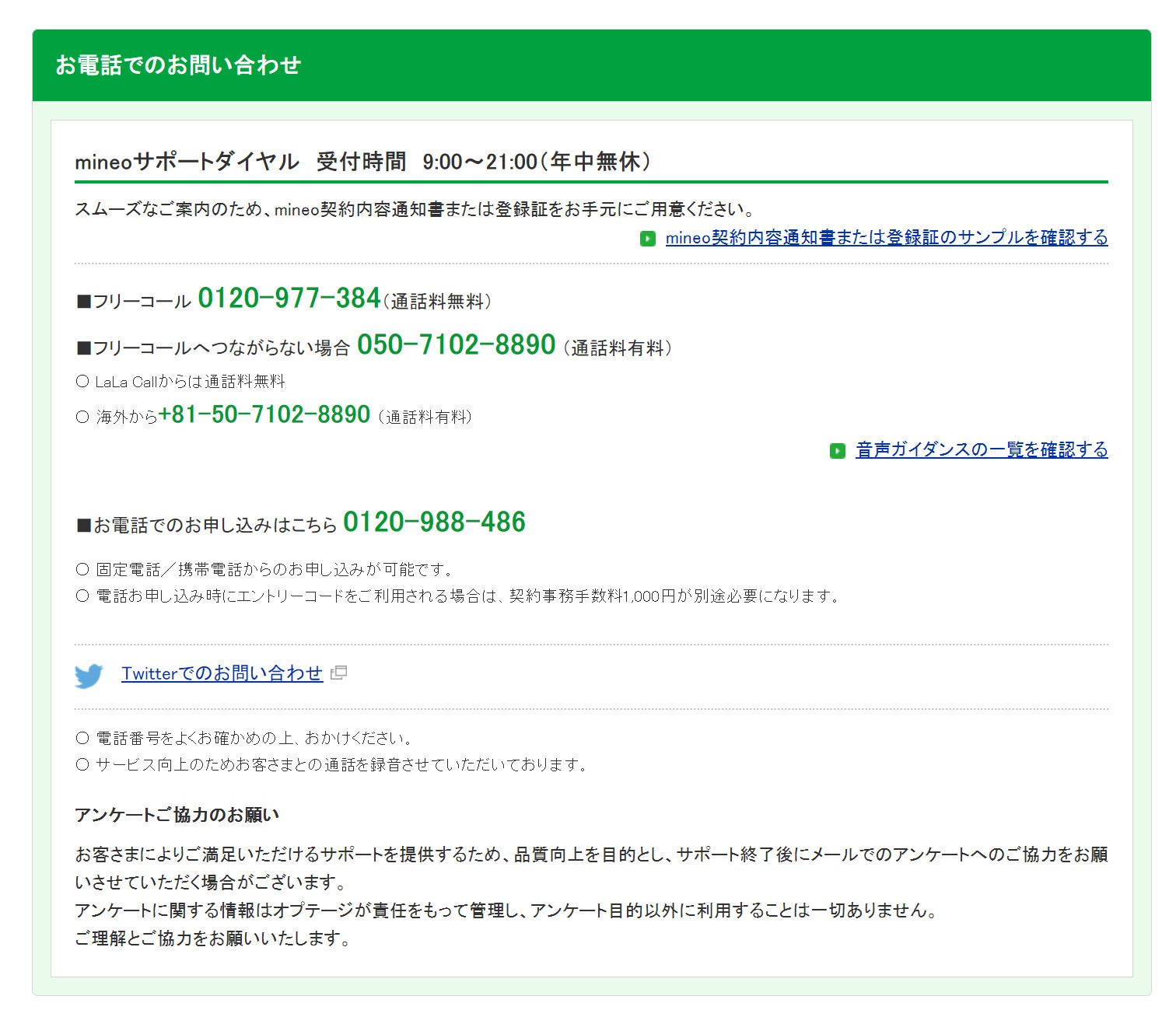The height and width of the screenshot is (1017, 1176).
Task: Click the アンケートご協力のお願い heading
Action: [x=177, y=815]
